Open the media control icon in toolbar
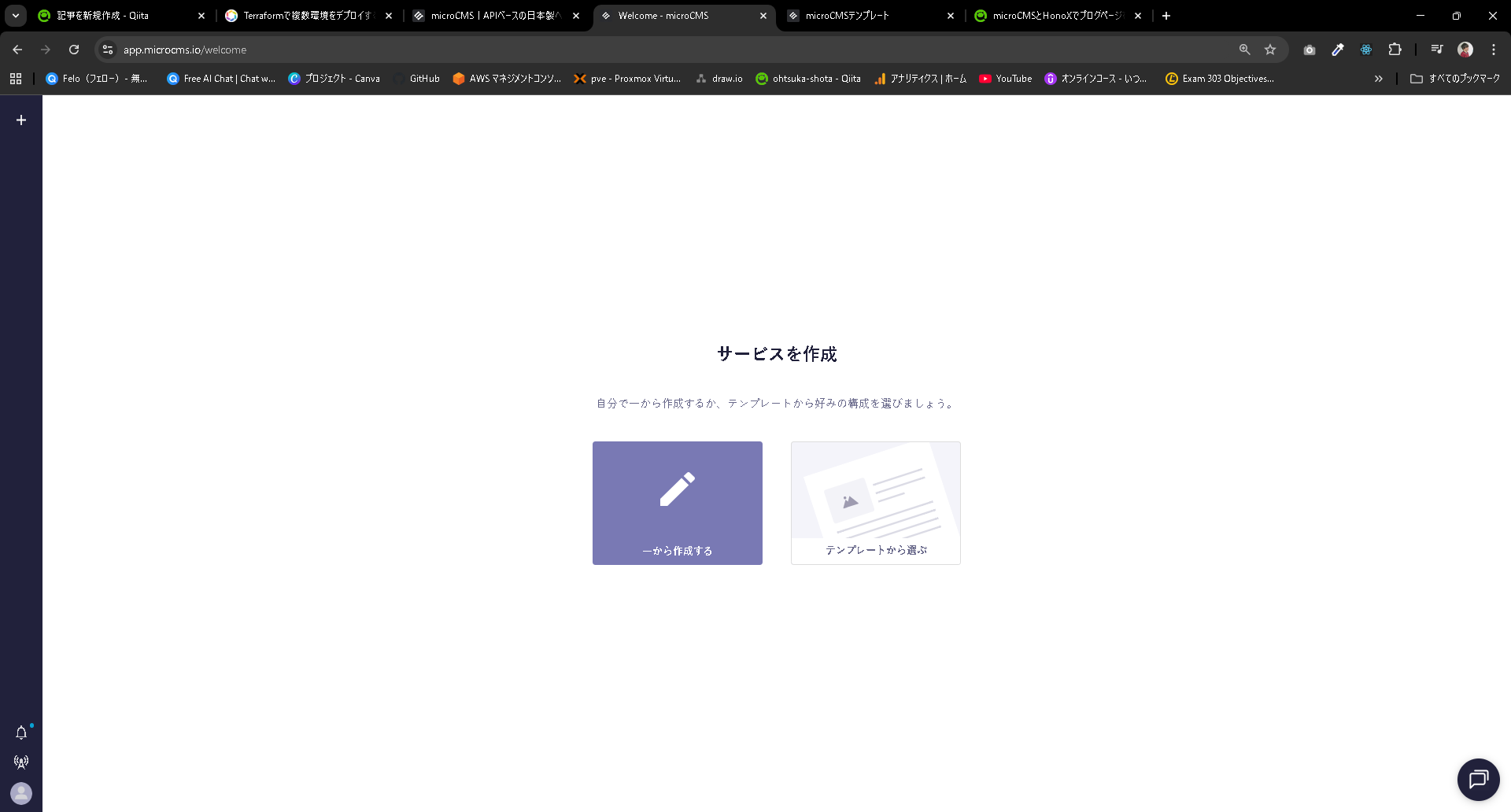 click(x=1437, y=50)
